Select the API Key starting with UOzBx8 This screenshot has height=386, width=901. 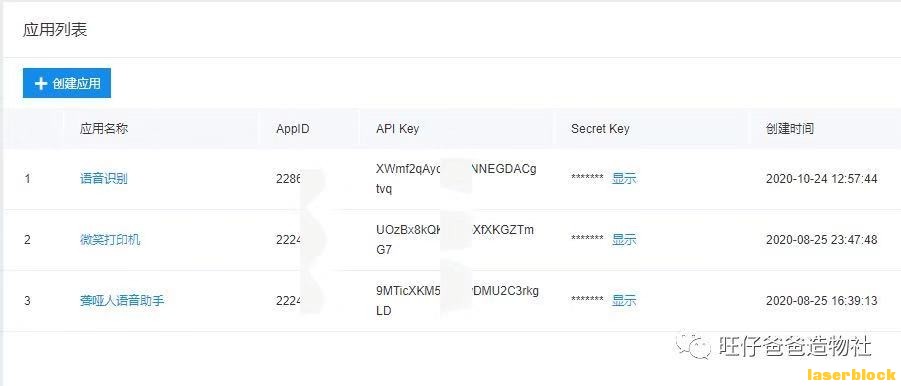455,240
